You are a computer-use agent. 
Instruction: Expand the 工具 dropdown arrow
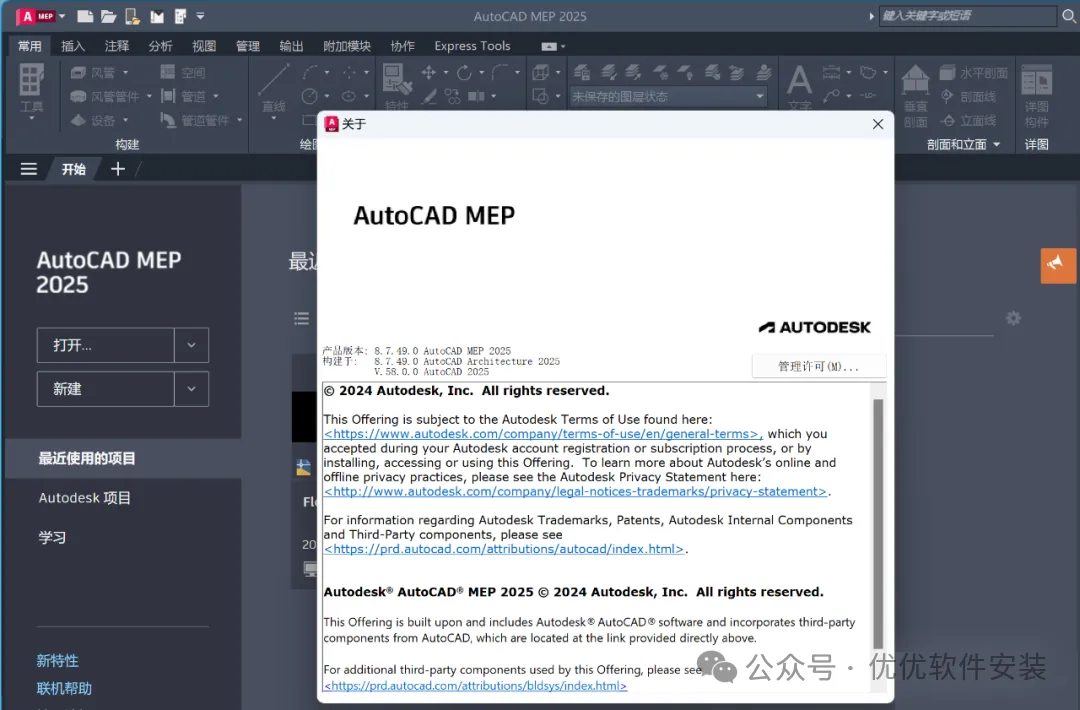32,118
